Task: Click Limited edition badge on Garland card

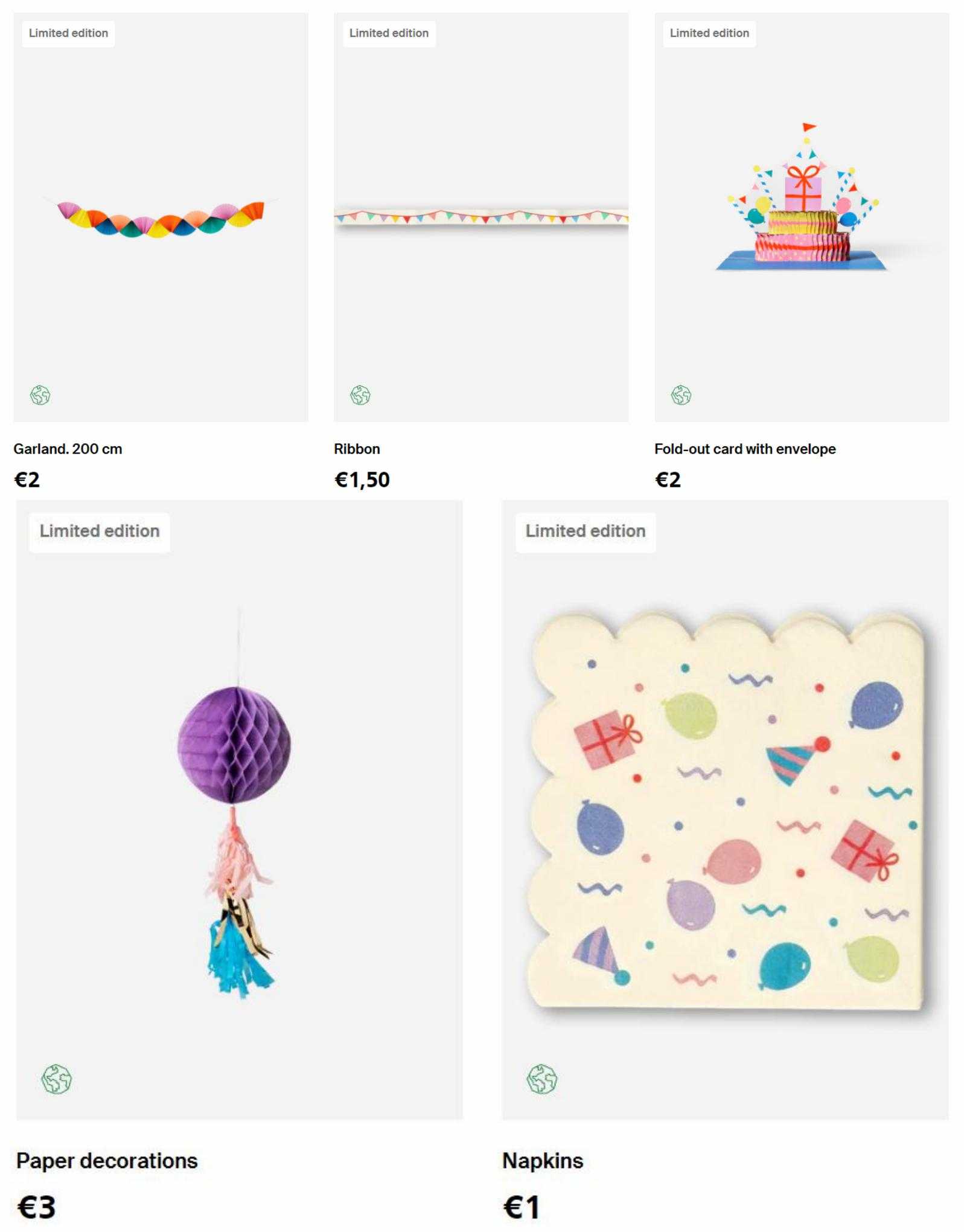Action: pos(68,33)
